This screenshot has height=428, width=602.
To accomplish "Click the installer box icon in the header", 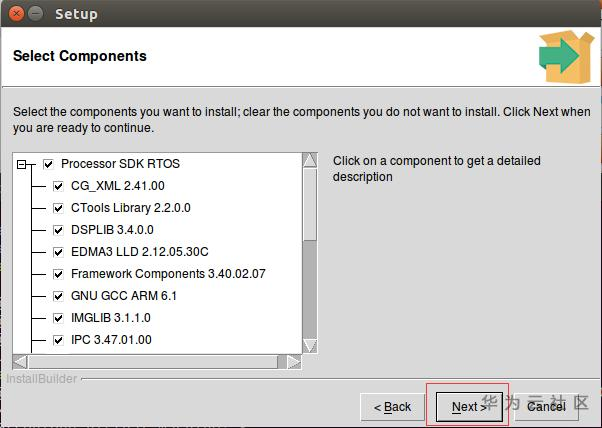I will pos(567,56).
